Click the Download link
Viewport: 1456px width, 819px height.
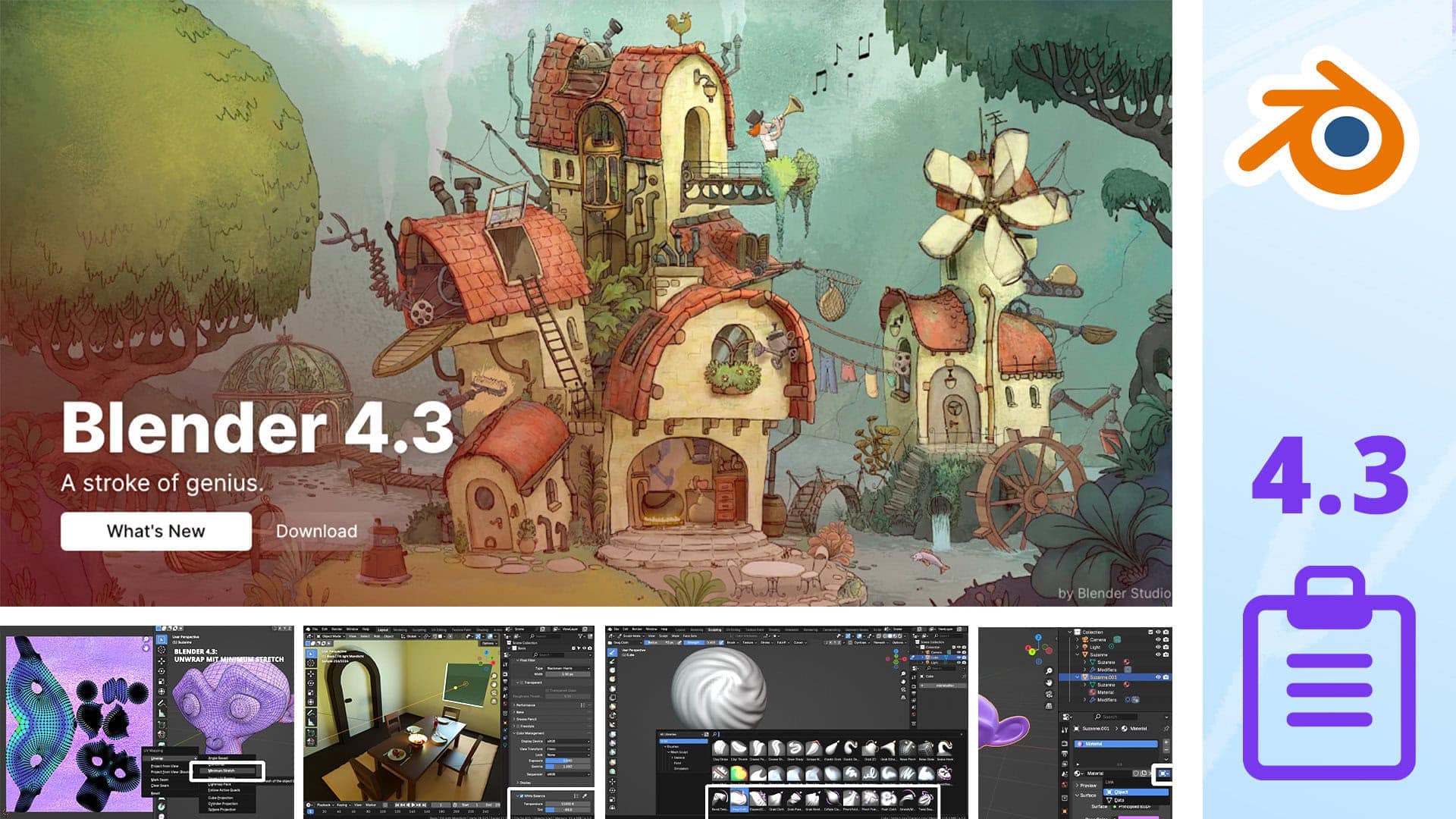(x=316, y=531)
